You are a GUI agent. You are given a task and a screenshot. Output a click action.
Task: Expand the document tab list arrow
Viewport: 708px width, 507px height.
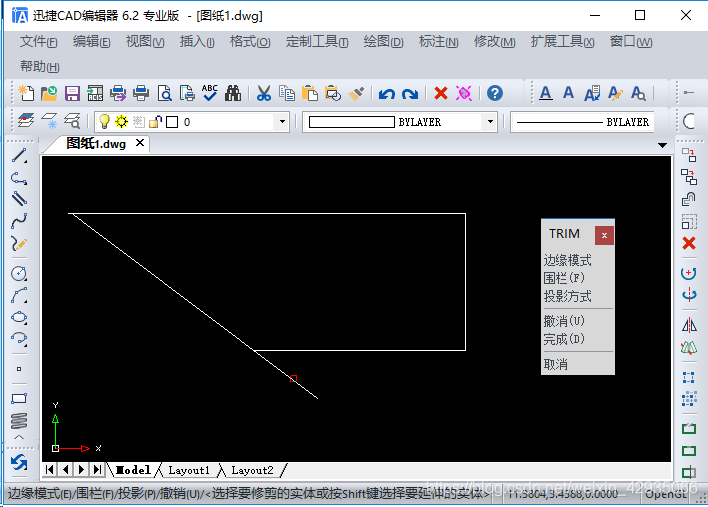pos(662,145)
